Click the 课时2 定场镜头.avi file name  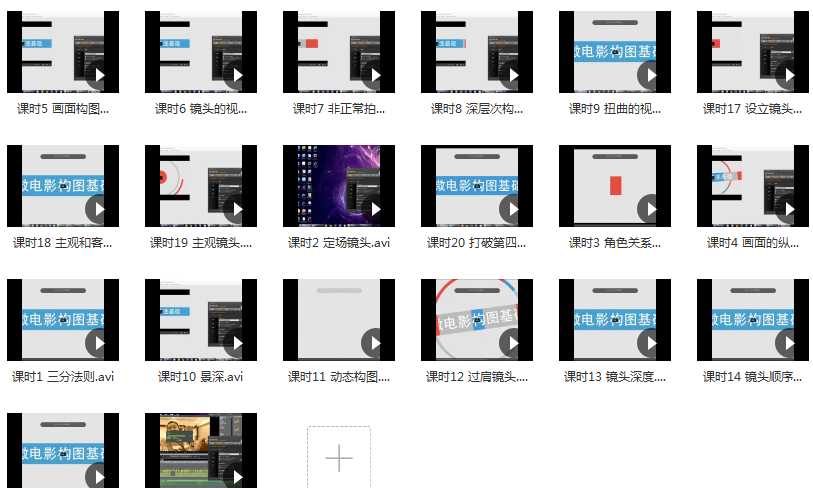[338, 243]
